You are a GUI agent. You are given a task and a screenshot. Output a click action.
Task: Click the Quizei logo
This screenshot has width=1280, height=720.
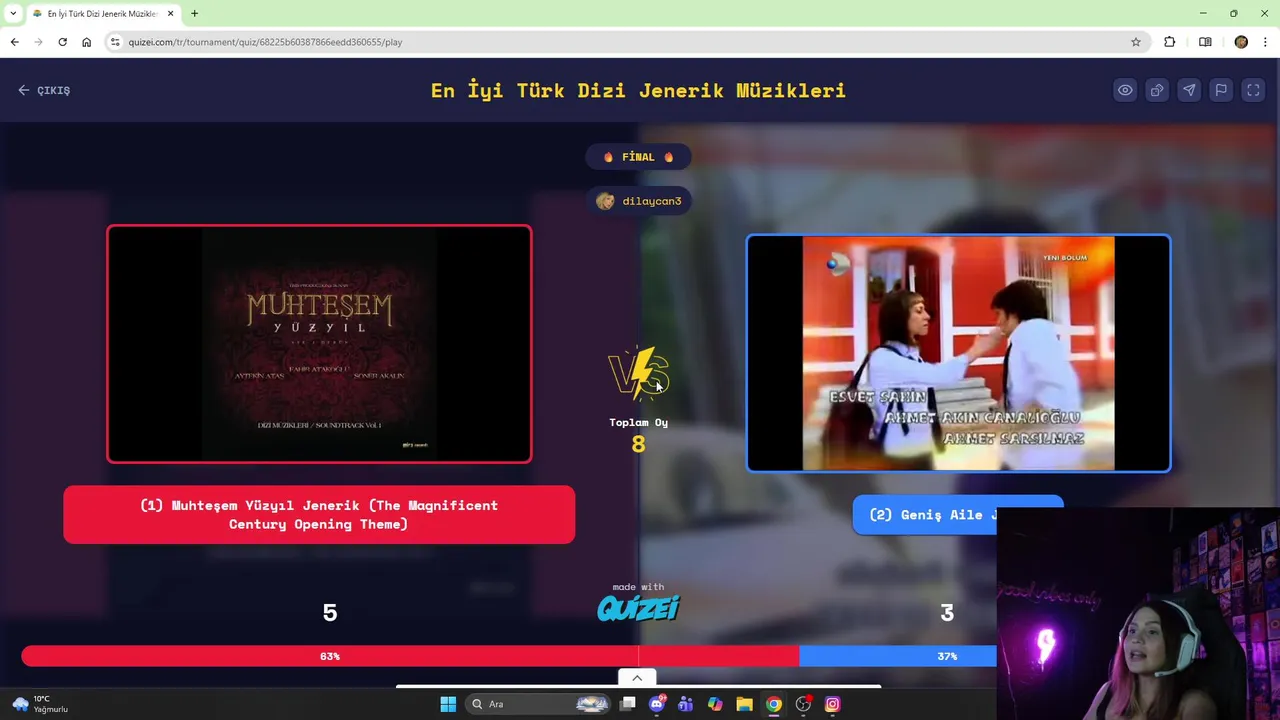coord(638,607)
